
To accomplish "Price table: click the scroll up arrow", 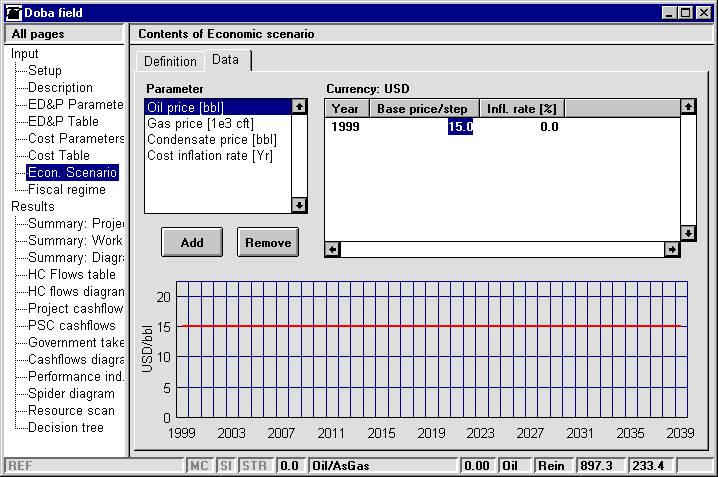I will (688, 107).
